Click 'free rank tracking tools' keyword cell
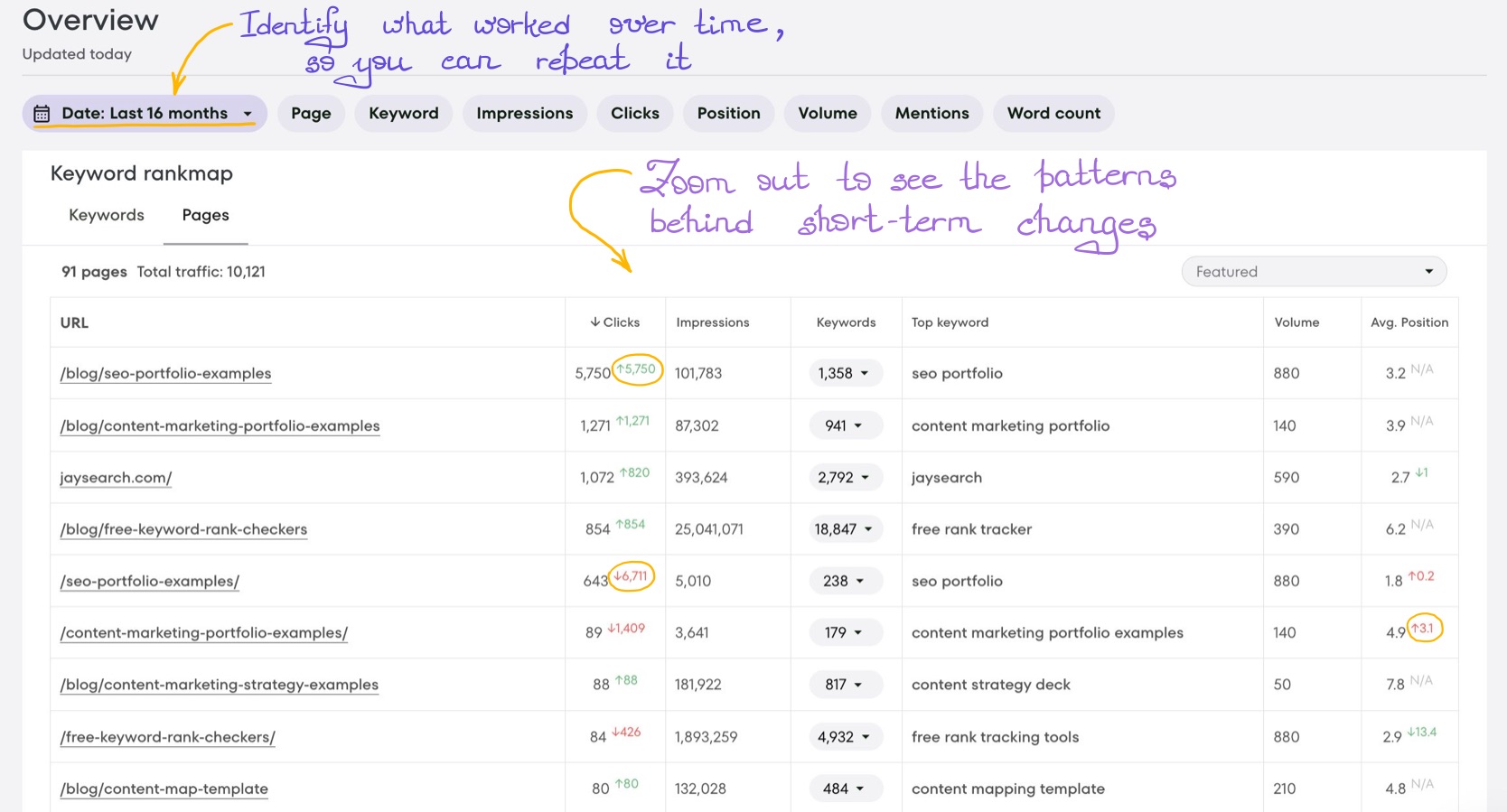The width and height of the screenshot is (1507, 812). (995, 737)
